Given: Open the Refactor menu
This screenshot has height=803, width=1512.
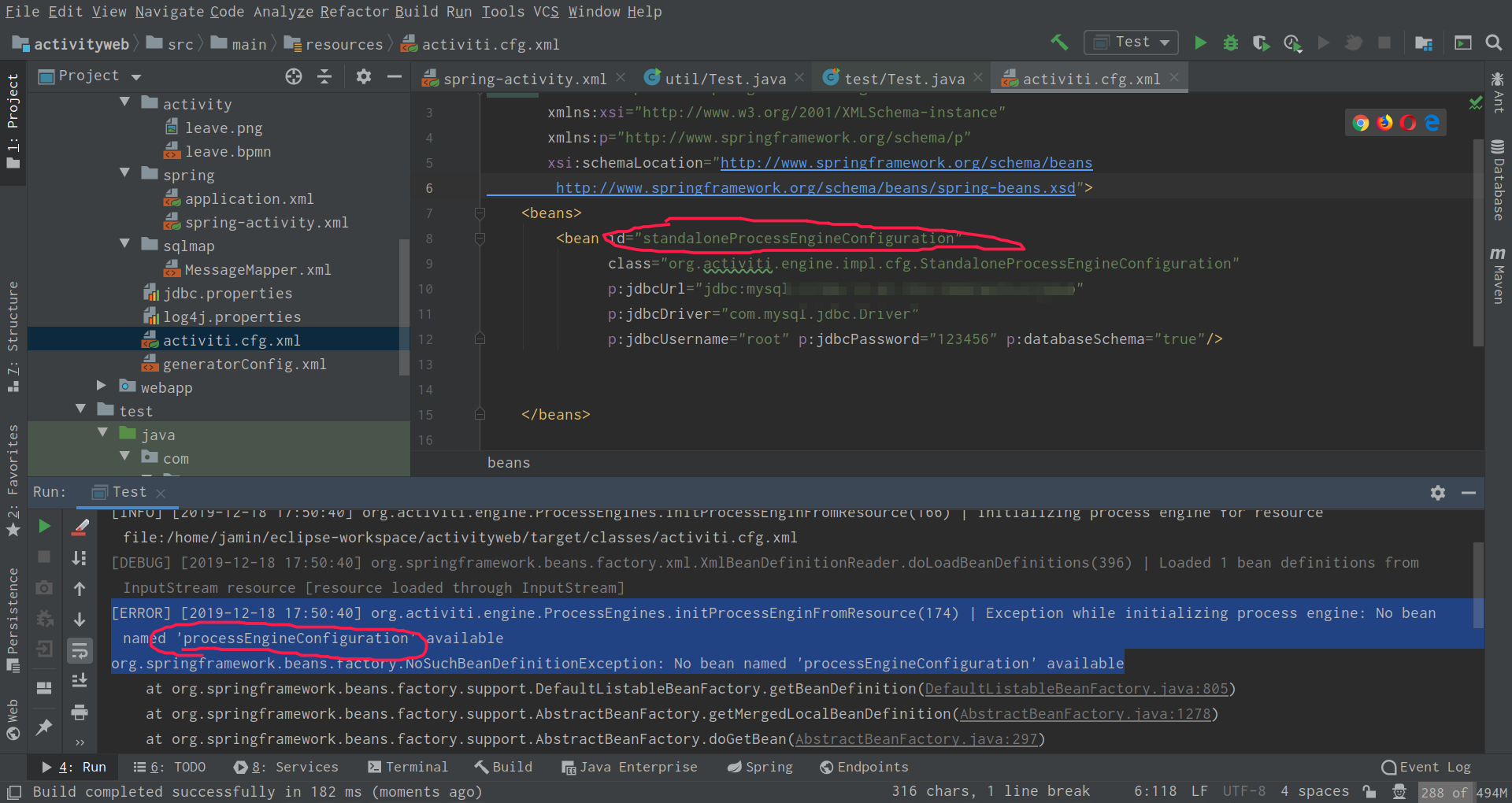Looking at the screenshot, I should click(x=354, y=12).
